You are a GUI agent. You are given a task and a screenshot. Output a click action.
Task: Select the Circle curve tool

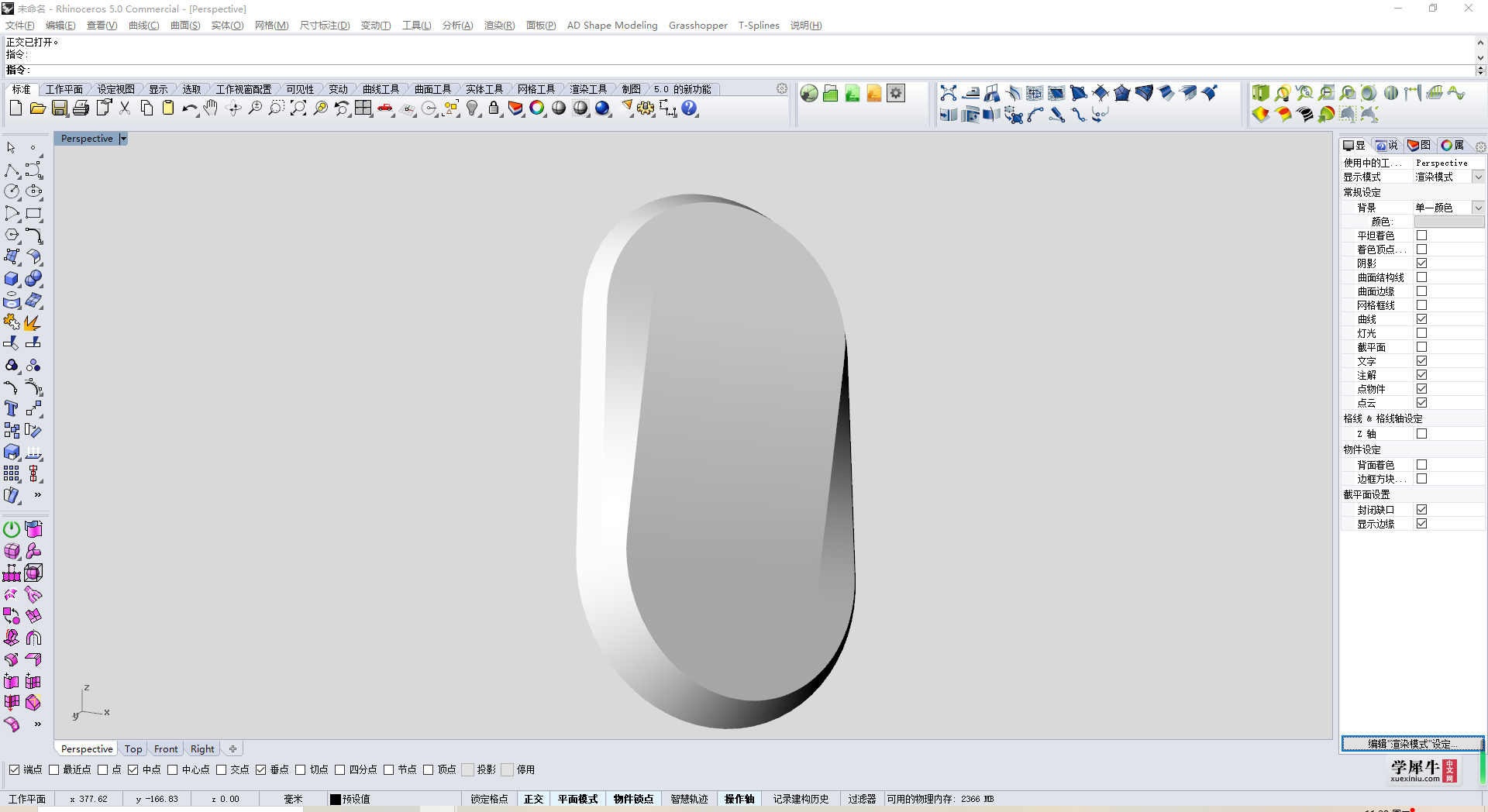click(x=12, y=191)
